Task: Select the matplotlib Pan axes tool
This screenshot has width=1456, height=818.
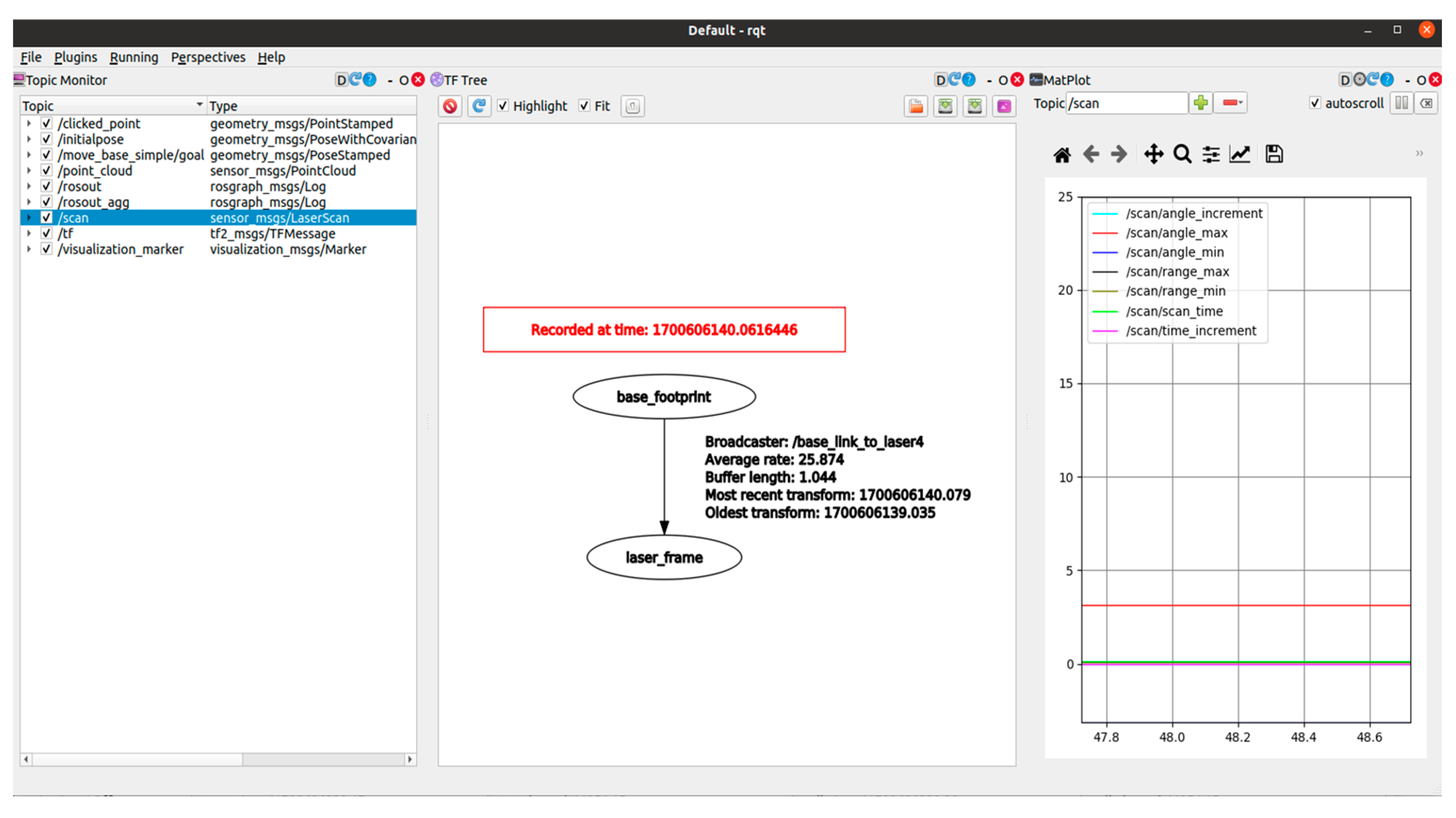Action: pyautogui.click(x=1153, y=154)
